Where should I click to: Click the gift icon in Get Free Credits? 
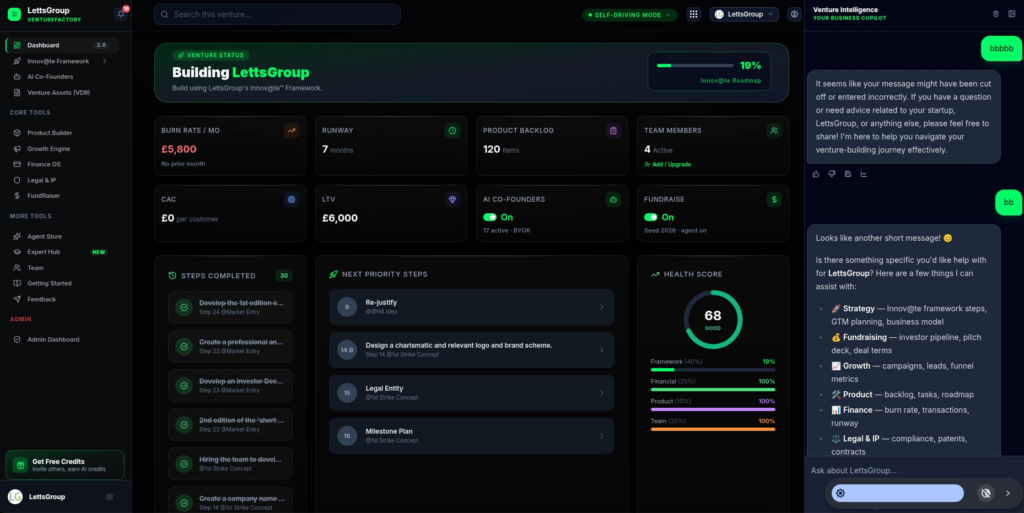(x=20, y=465)
